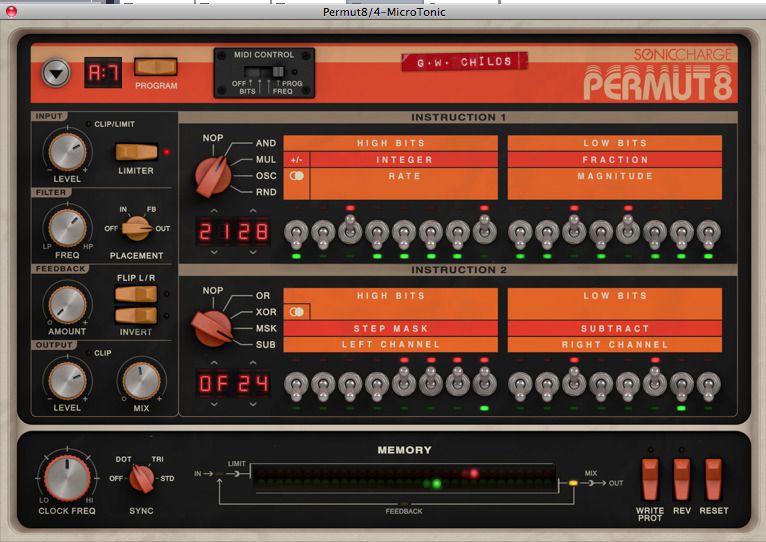Turn the filter PLACEMENT selector
This screenshot has height=542, width=766.
tap(136, 228)
